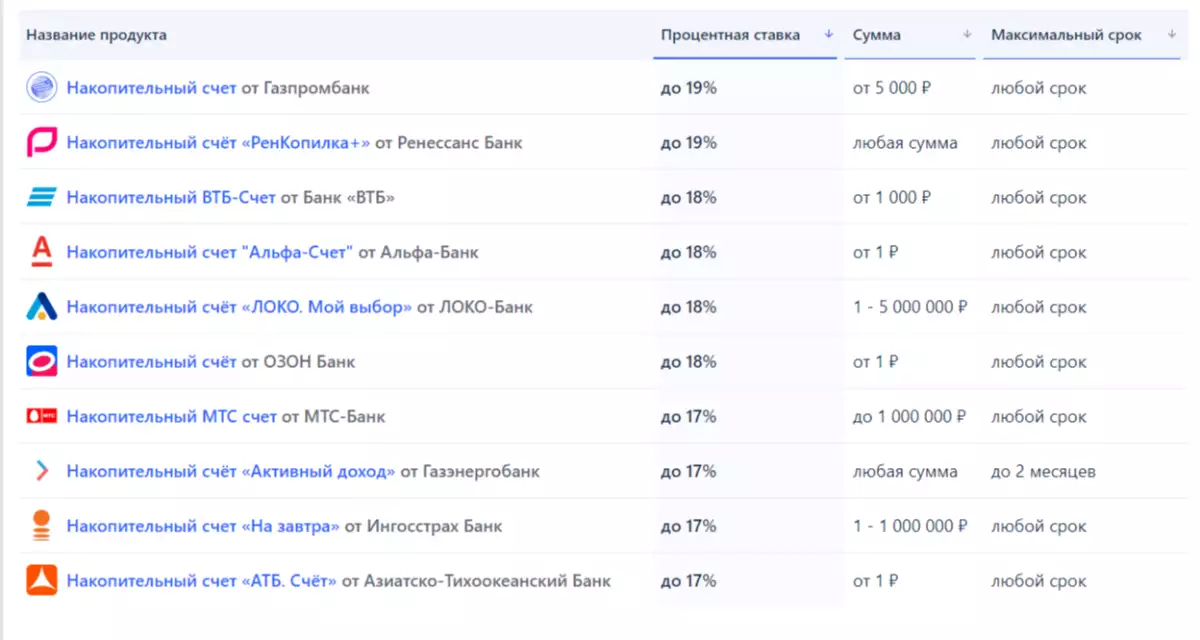
Task: Click the Ингосстрах Банк orange logo
Action: [x=42, y=526]
